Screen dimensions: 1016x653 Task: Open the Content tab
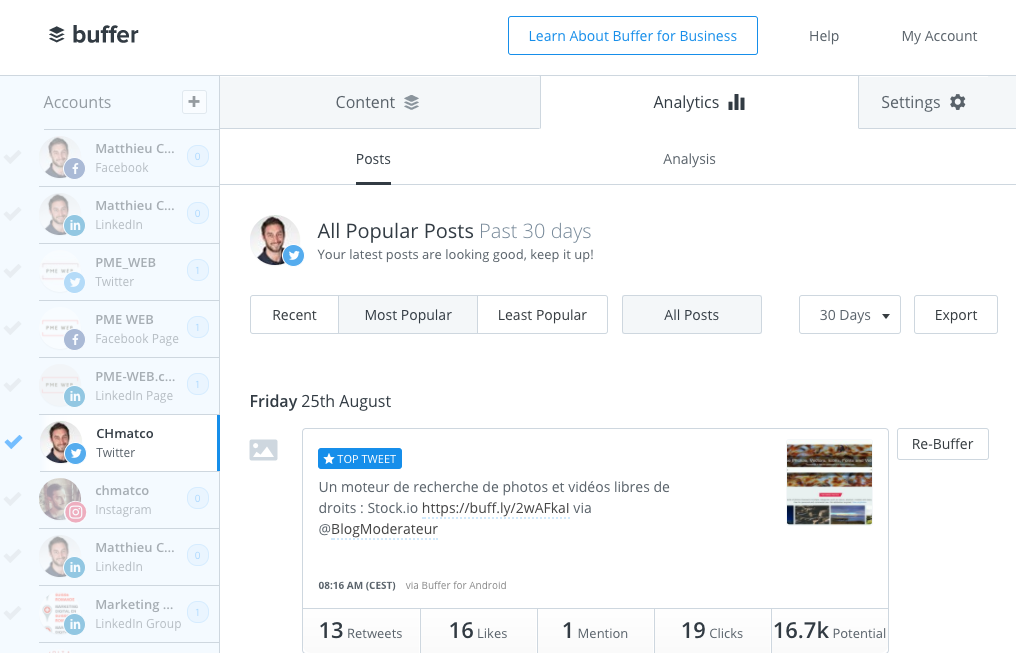380,102
